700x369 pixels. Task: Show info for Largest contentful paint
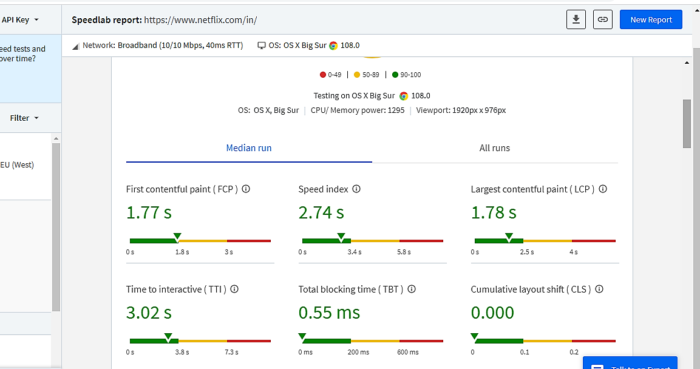(x=603, y=189)
